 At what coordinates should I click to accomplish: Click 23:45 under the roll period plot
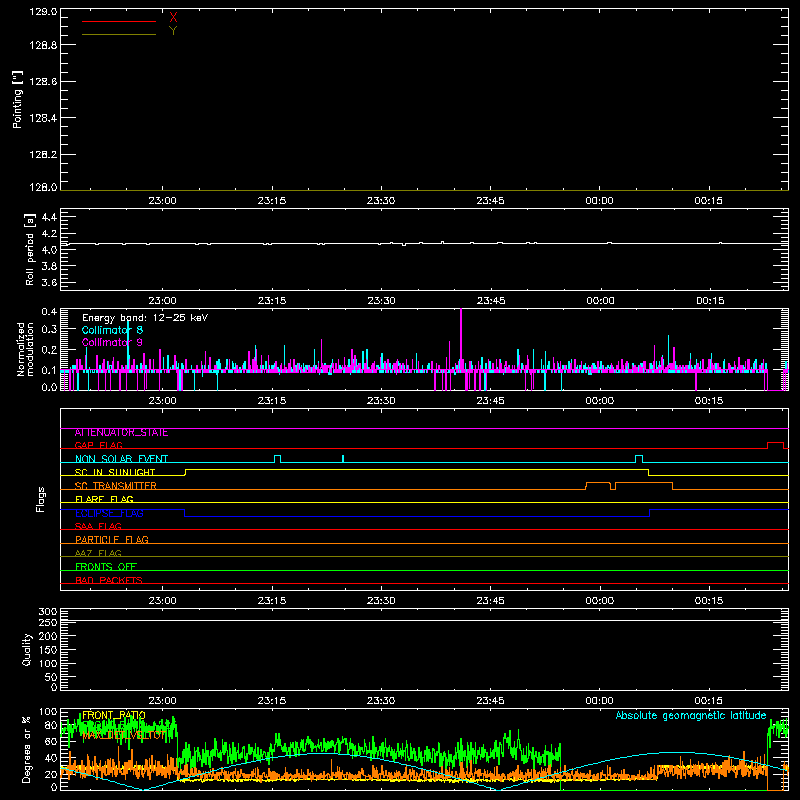point(491,301)
